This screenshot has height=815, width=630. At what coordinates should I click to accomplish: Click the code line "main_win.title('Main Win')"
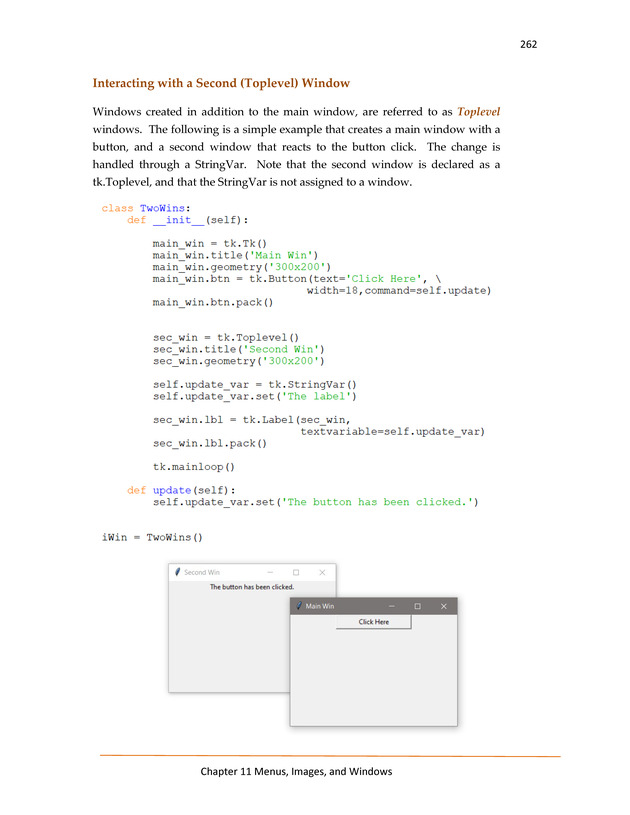click(235, 255)
